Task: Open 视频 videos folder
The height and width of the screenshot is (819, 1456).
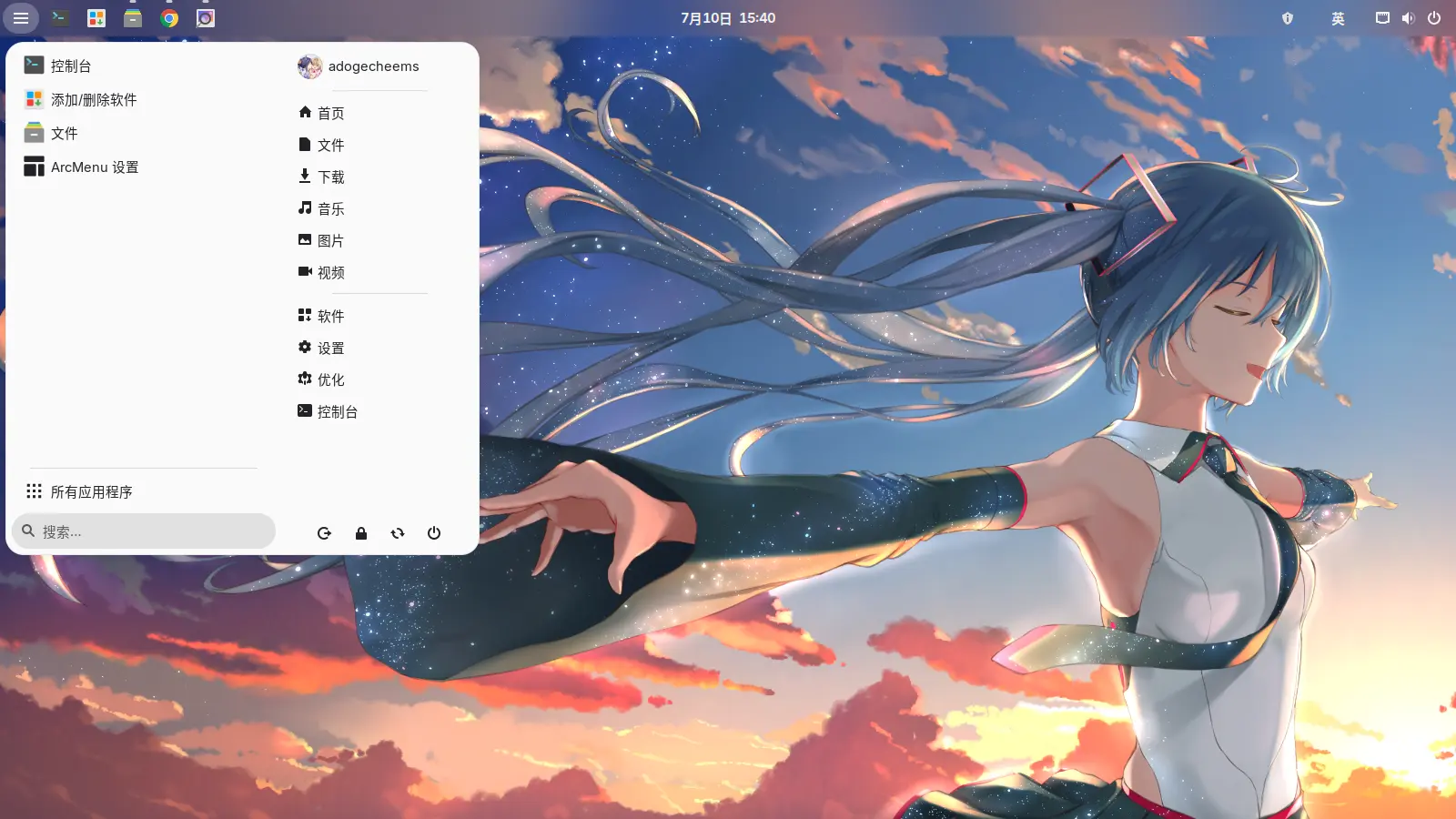Action: (x=379, y=272)
